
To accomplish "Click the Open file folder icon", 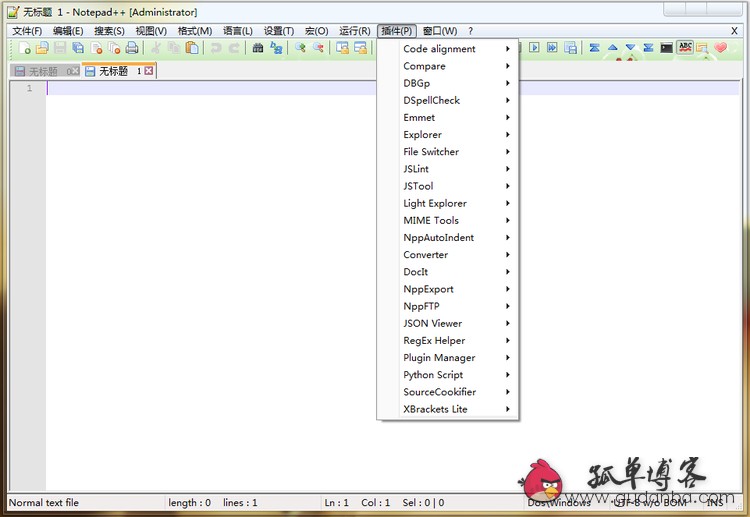I will coord(42,48).
